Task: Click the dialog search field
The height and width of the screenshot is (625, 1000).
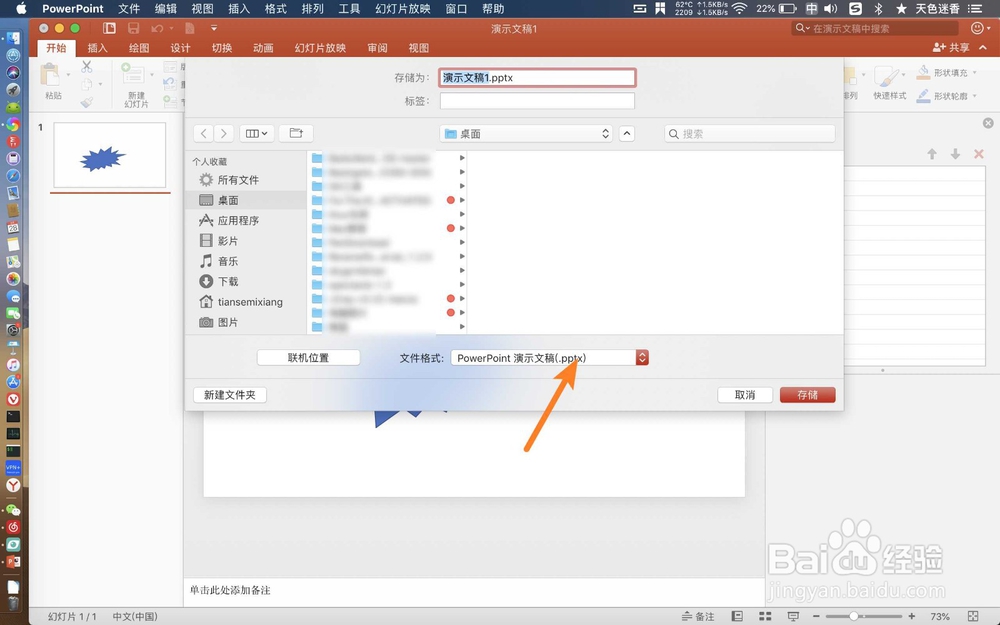Action: (x=750, y=133)
